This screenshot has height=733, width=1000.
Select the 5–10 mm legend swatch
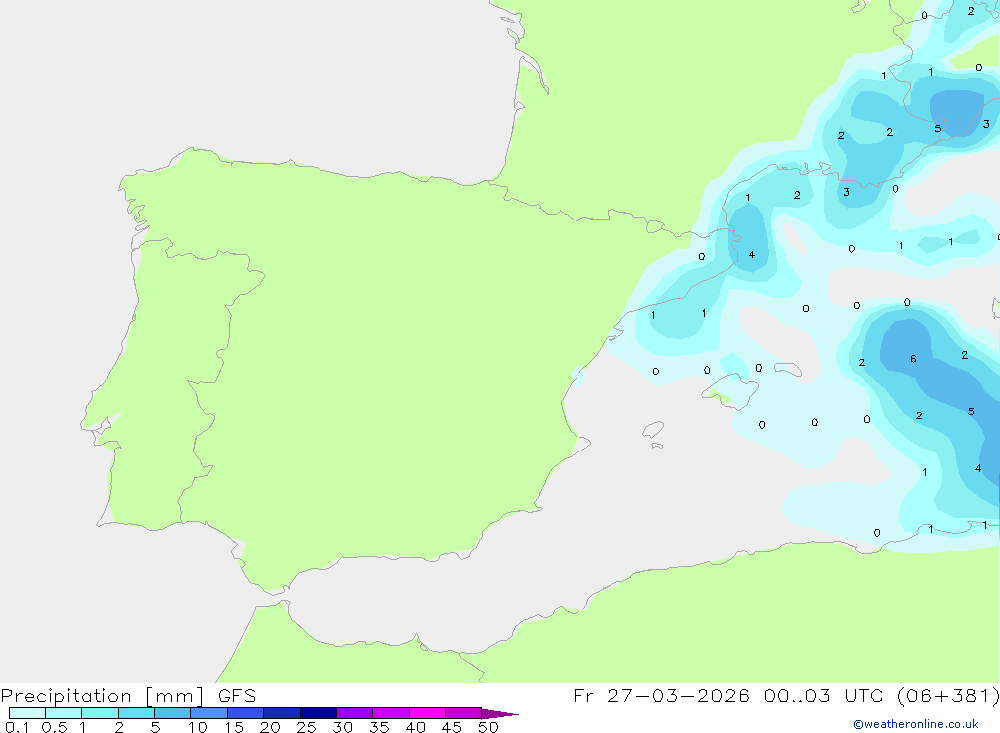pos(173,713)
